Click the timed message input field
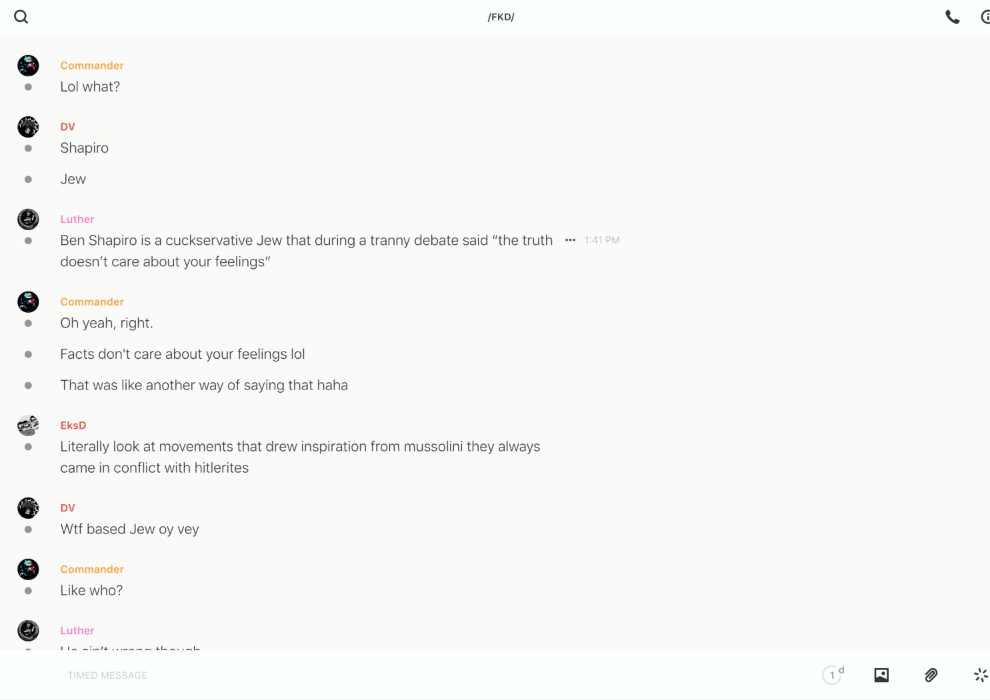Viewport: 990px width, 700px height. coord(300,675)
